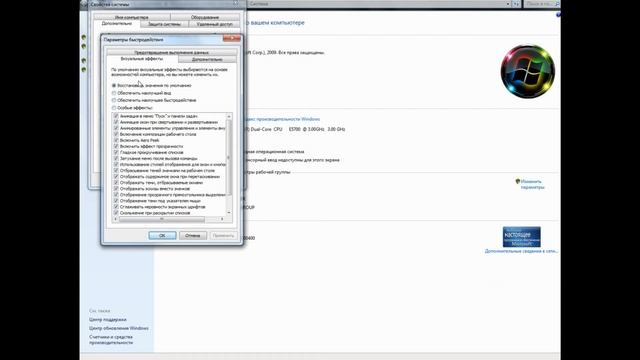Toggle Отображать эскизы вместо значков
Viewport: 640px width, 360px height.
[x=116, y=189]
